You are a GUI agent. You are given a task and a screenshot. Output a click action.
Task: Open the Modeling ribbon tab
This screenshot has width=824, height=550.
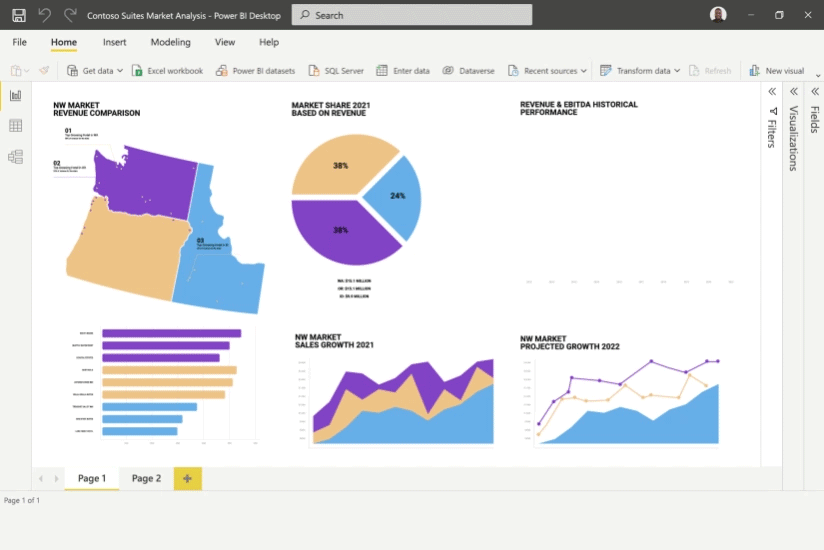[170, 42]
